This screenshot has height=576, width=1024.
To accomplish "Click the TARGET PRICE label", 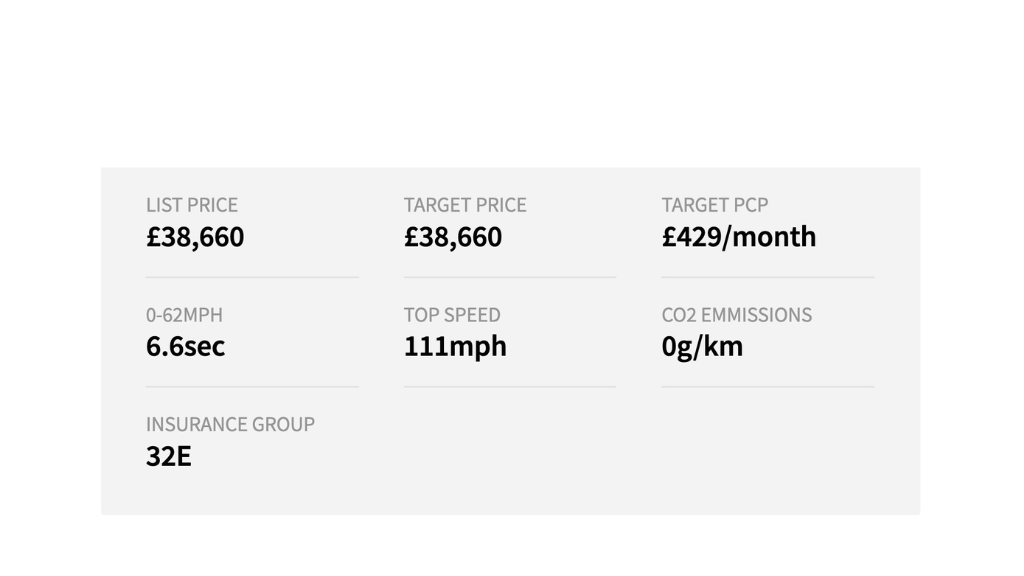I will [x=465, y=205].
